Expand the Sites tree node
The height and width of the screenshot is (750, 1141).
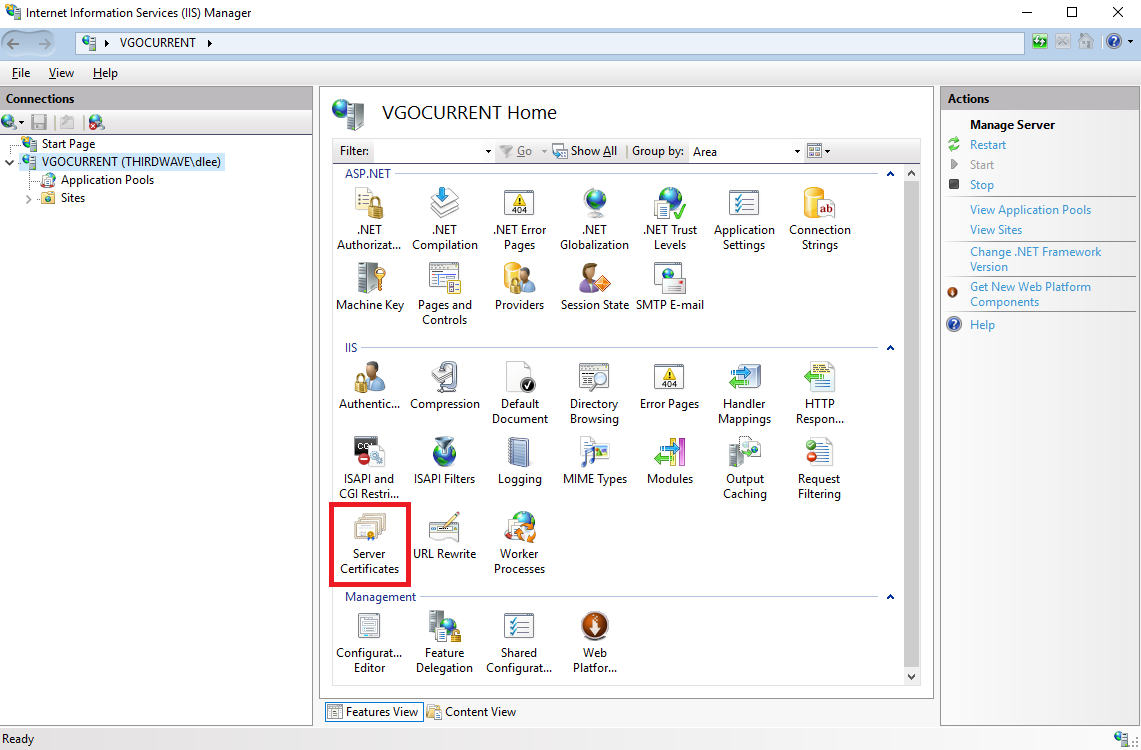(28, 199)
